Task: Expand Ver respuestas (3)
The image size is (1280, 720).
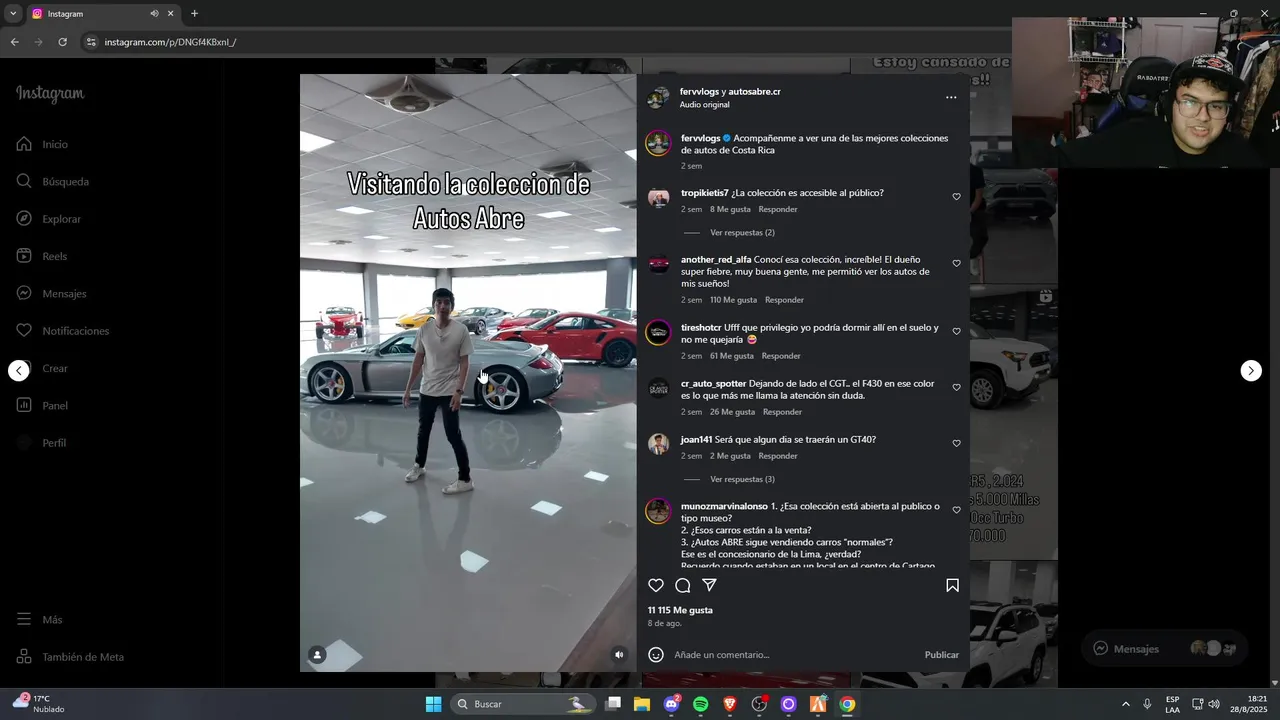Action: pyautogui.click(x=742, y=480)
